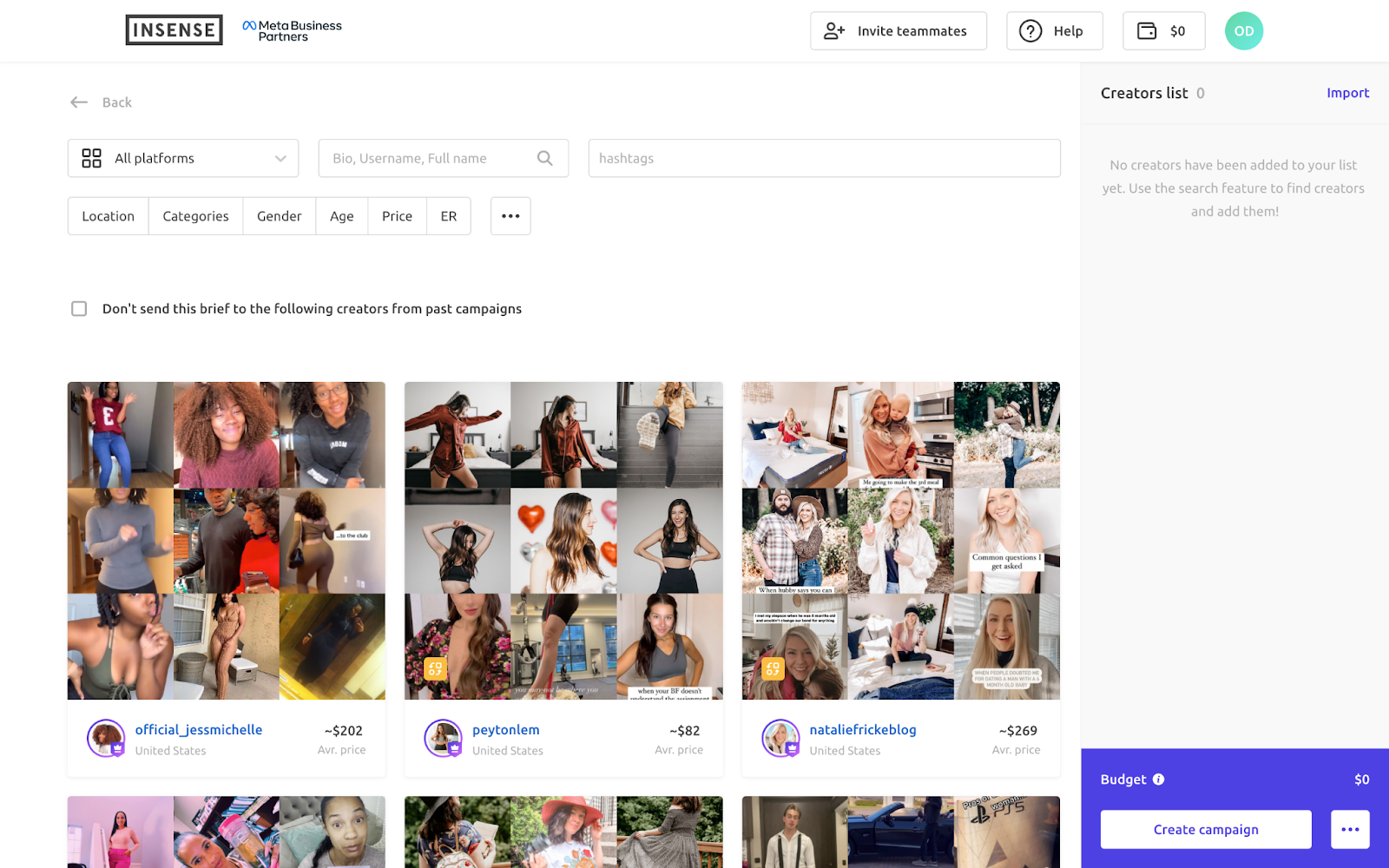
Task: Click the Creators list heading
Action: pyautogui.click(x=1144, y=93)
